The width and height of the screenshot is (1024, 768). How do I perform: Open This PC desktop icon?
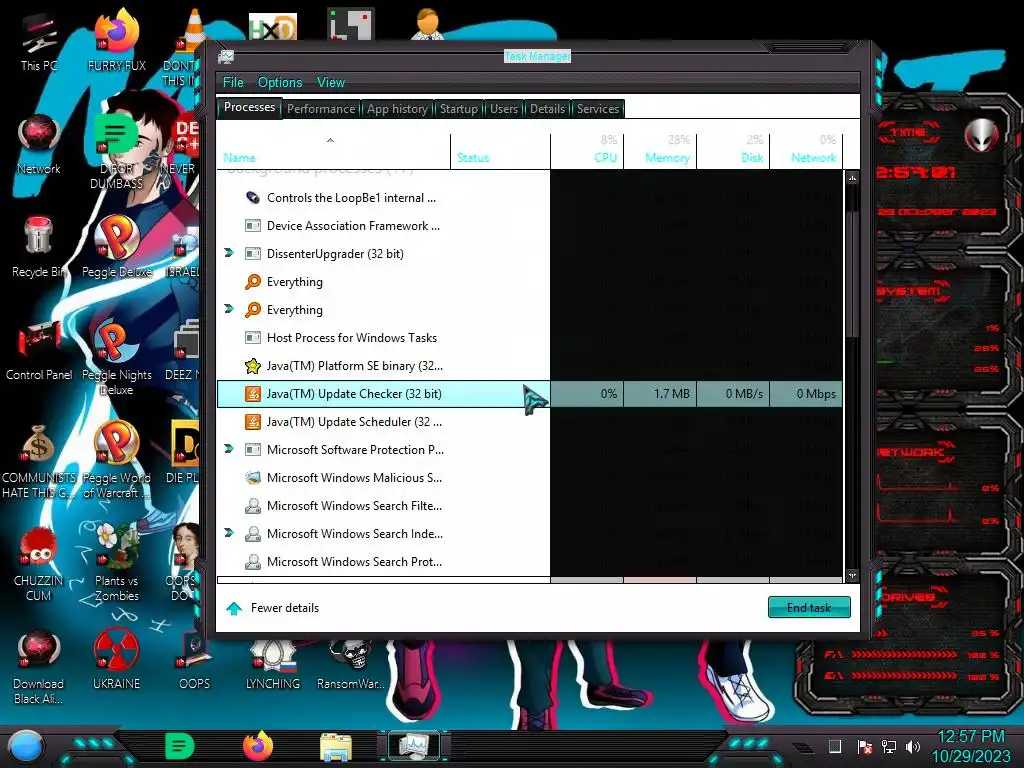tap(39, 42)
